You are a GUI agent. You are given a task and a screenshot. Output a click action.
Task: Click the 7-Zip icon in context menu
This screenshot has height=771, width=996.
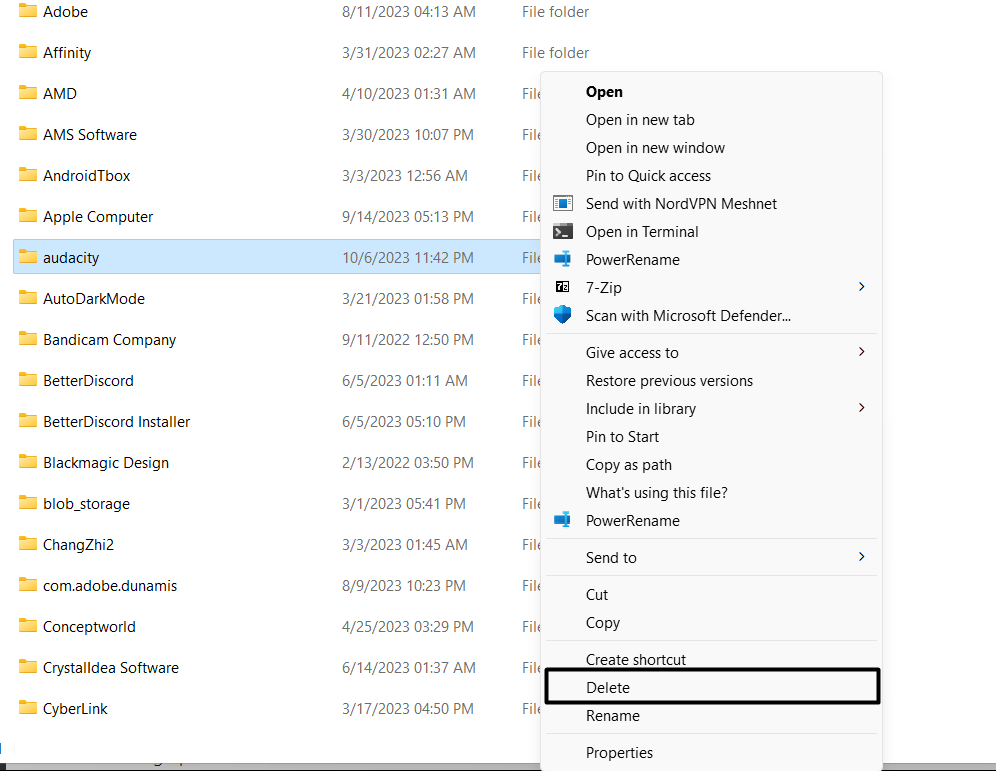[x=563, y=287]
